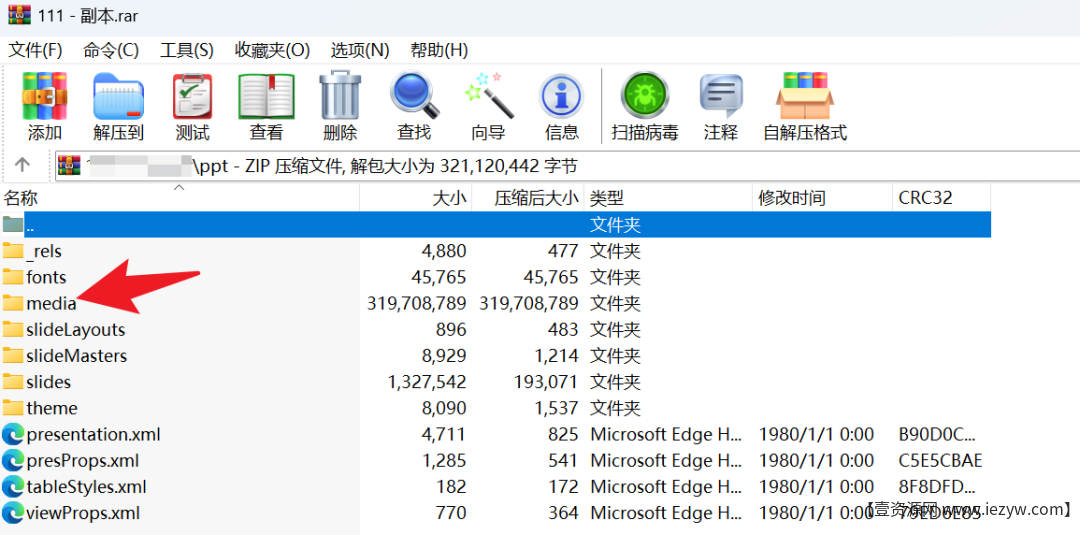Click the WinRAR icon in title bar
The image size is (1080, 535).
[19, 15]
